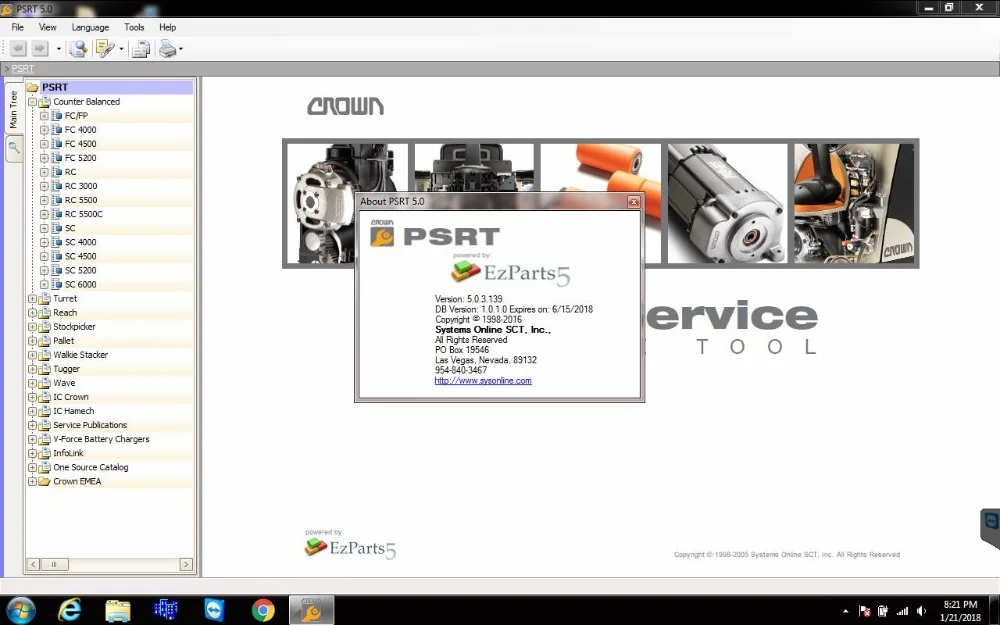Image resolution: width=1000 pixels, height=625 pixels.
Task: Select the Service Publications tree item
Action: pyautogui.click(x=90, y=425)
